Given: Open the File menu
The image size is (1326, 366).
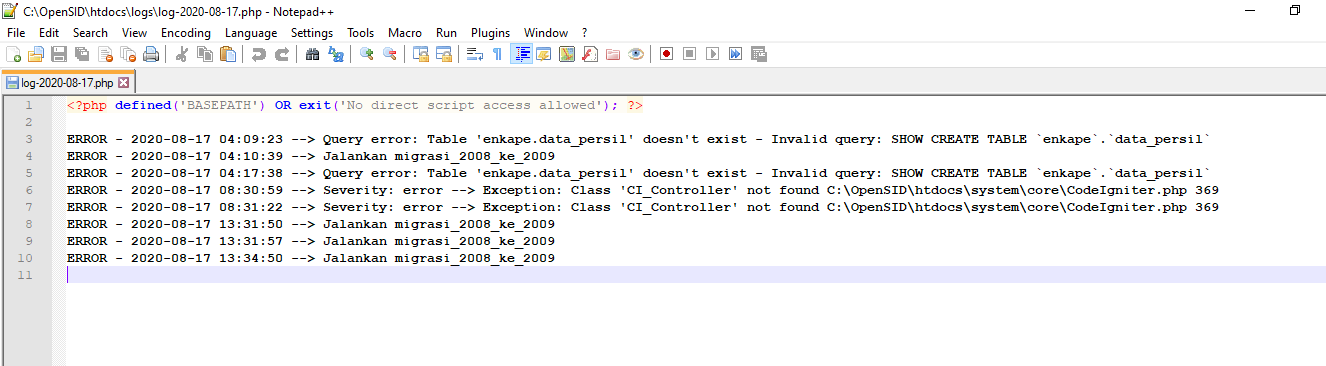Looking at the screenshot, I should click(x=16, y=33).
